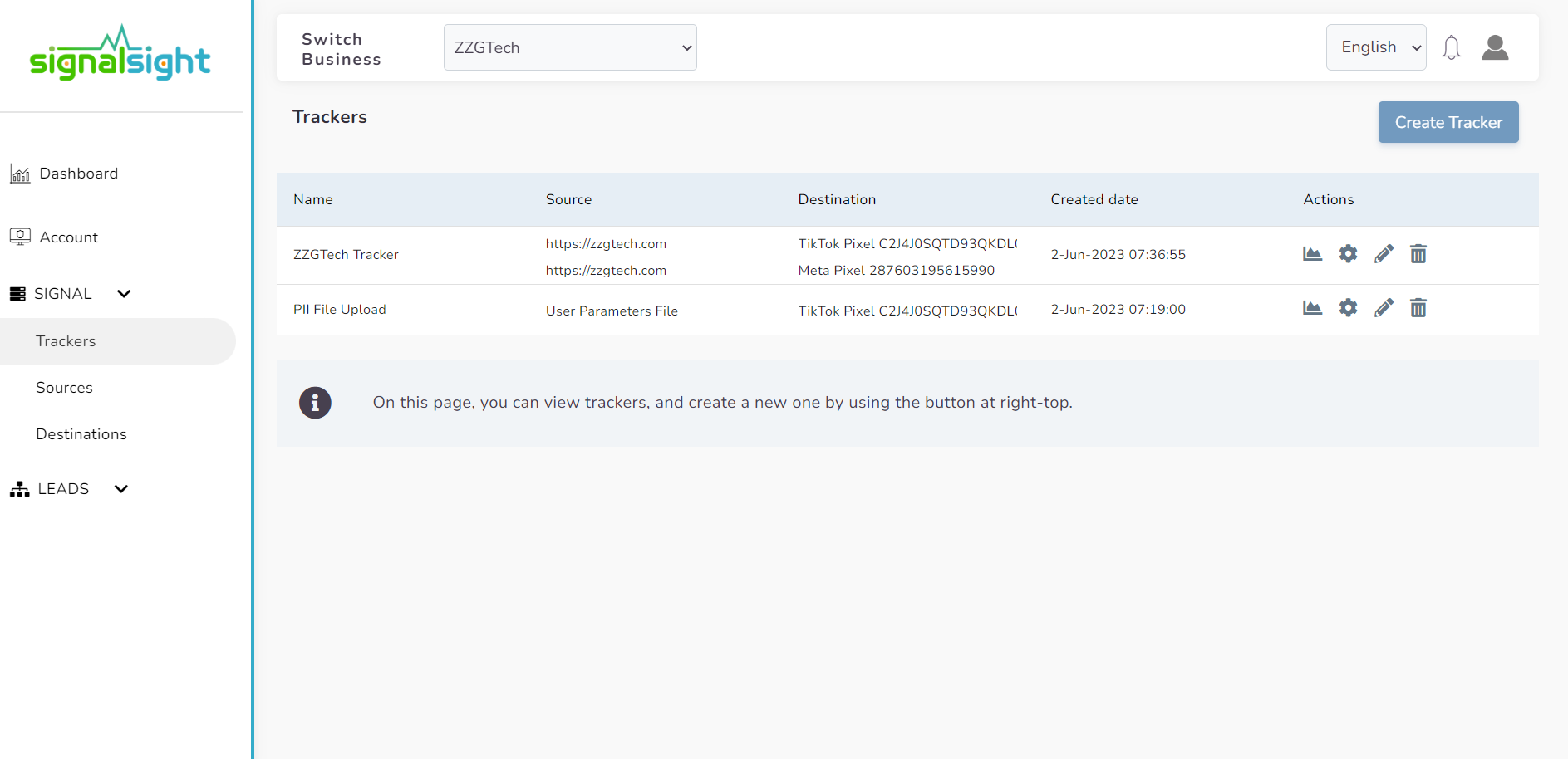Open Sources in the sidebar

click(64, 388)
